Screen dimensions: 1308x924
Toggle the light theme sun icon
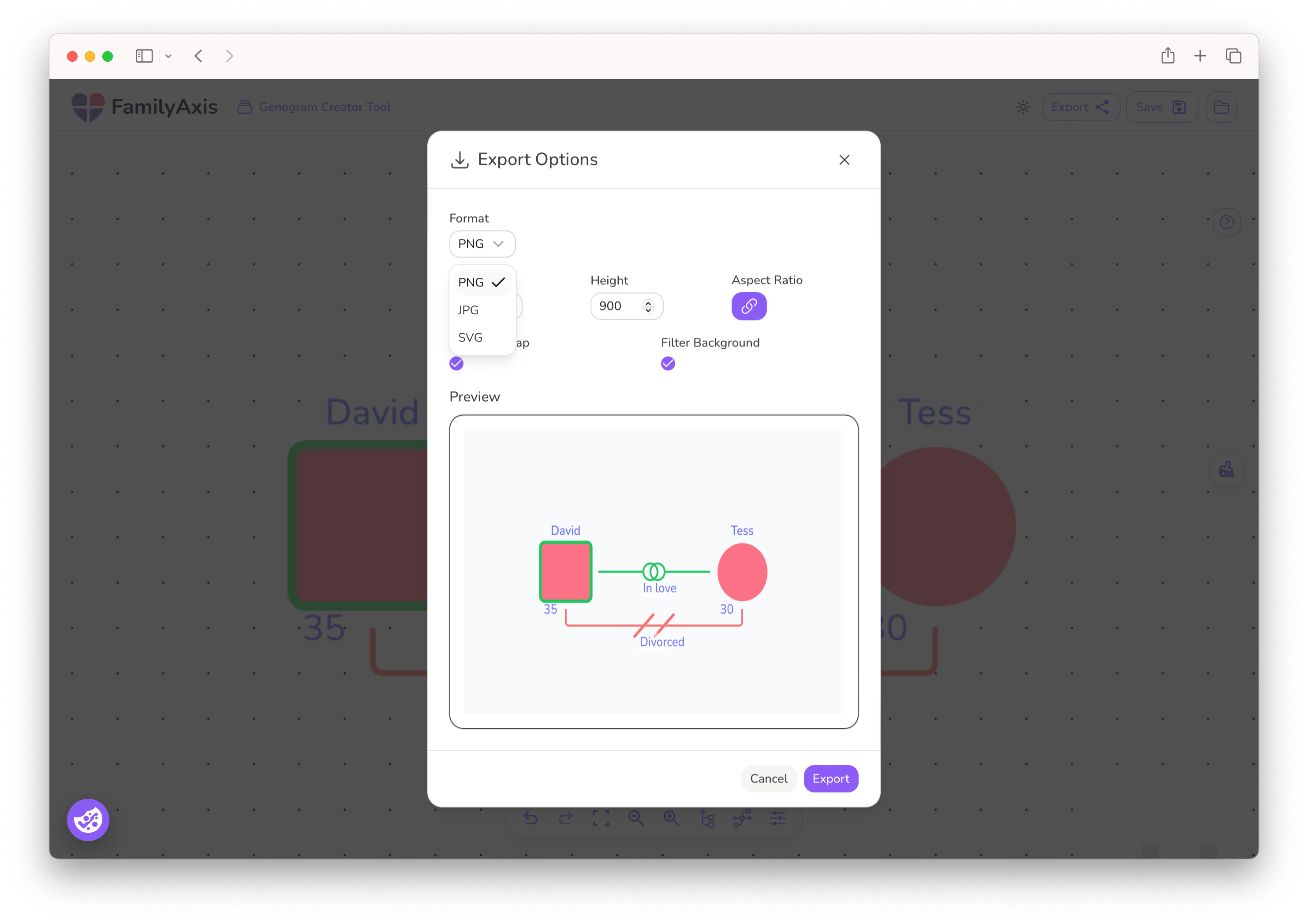[1023, 107]
